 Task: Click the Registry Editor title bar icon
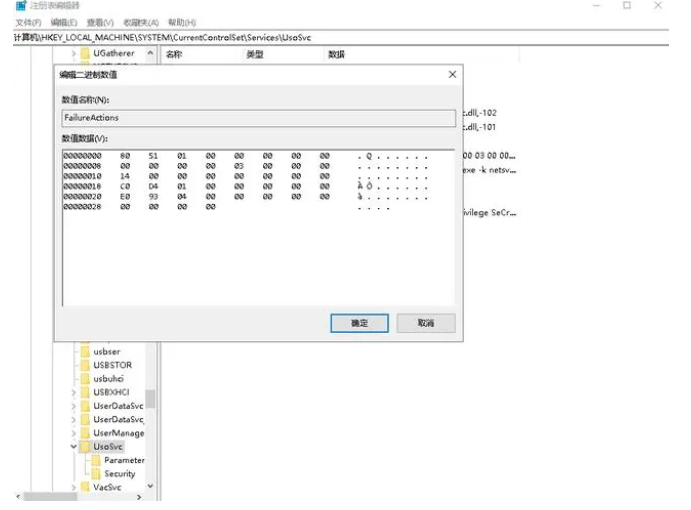20,6
